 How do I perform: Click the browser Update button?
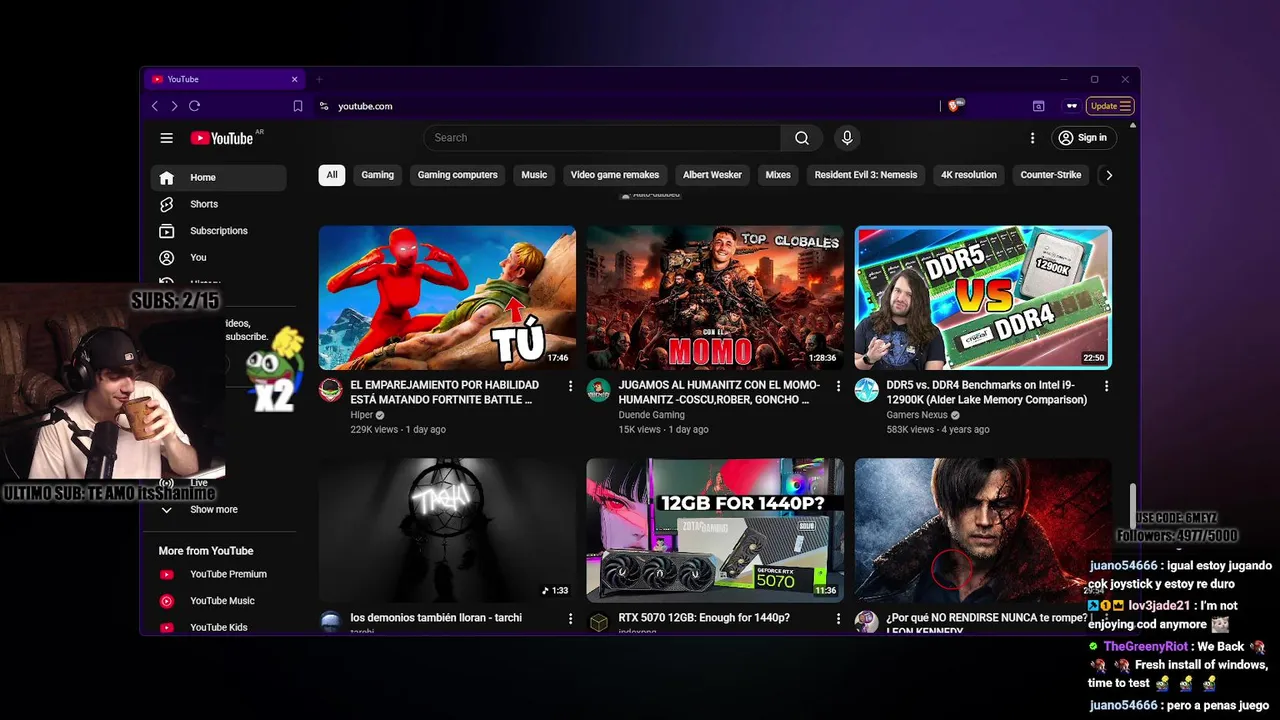(1110, 106)
